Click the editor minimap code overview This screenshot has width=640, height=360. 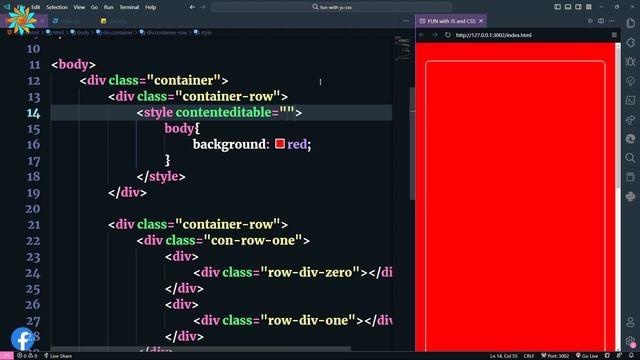pos(402,49)
